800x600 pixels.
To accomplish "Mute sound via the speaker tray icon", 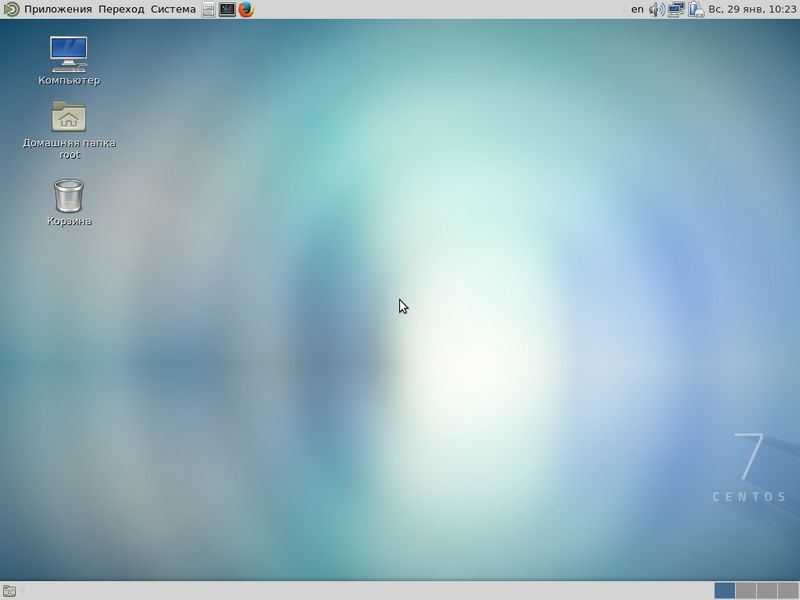I will [x=655, y=10].
